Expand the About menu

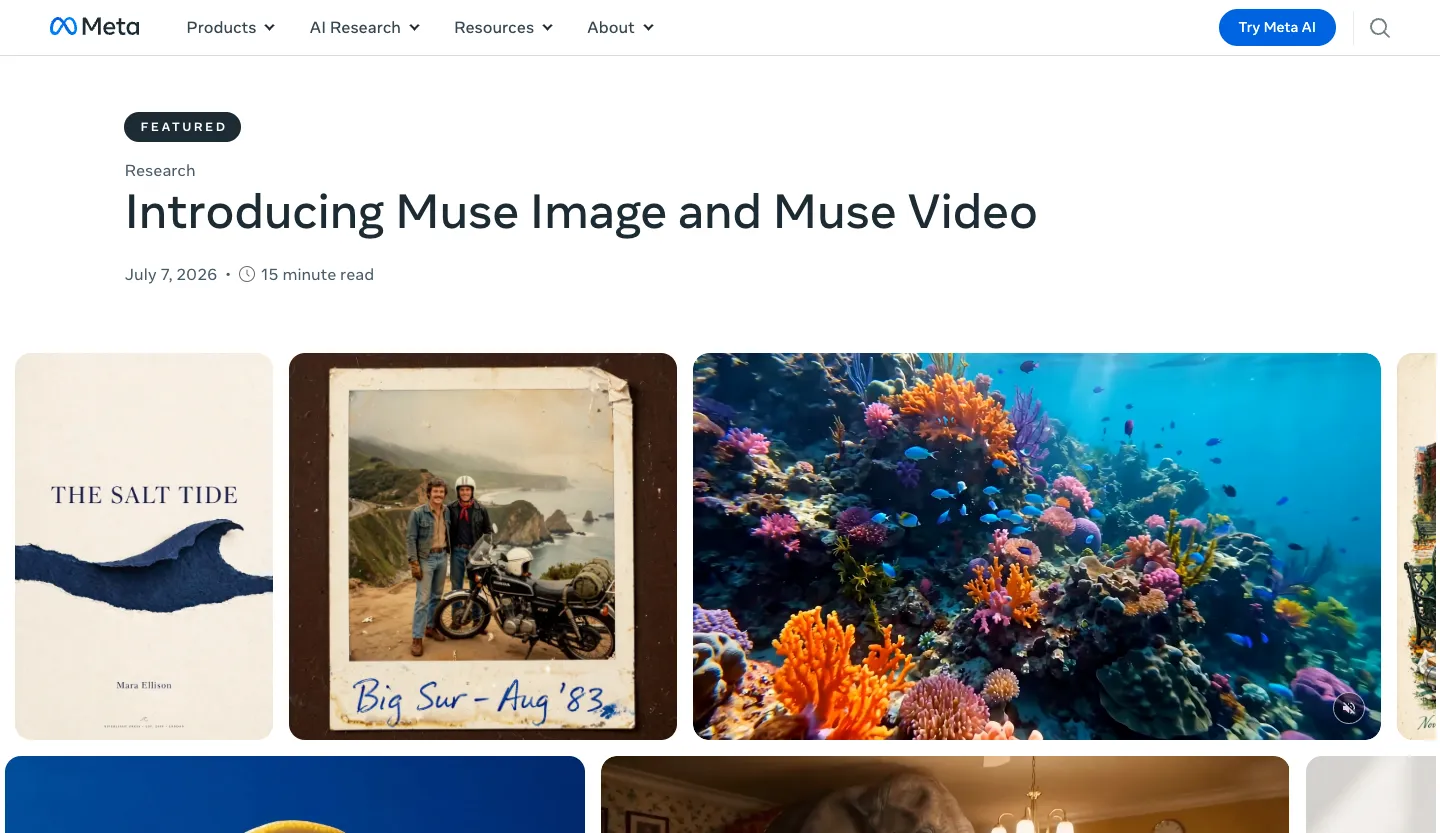[621, 28]
